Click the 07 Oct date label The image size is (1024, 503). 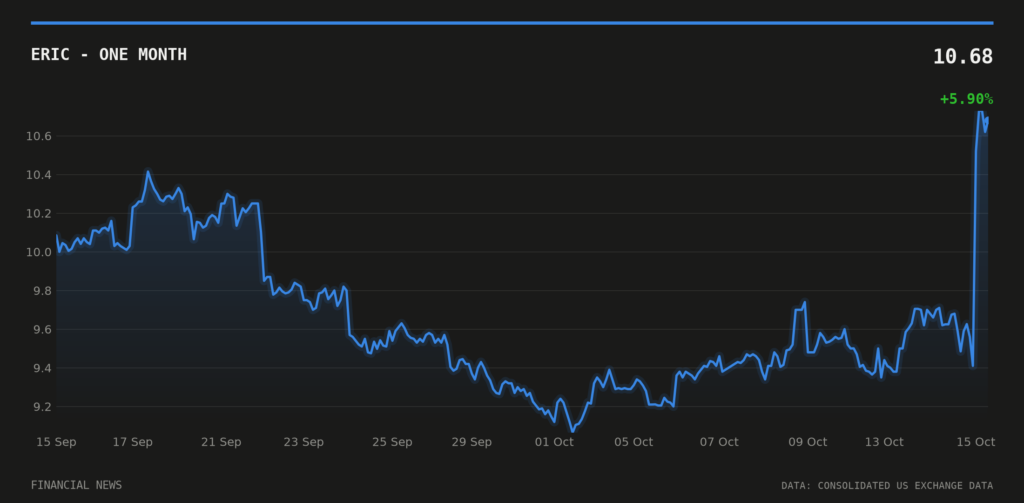click(x=719, y=442)
